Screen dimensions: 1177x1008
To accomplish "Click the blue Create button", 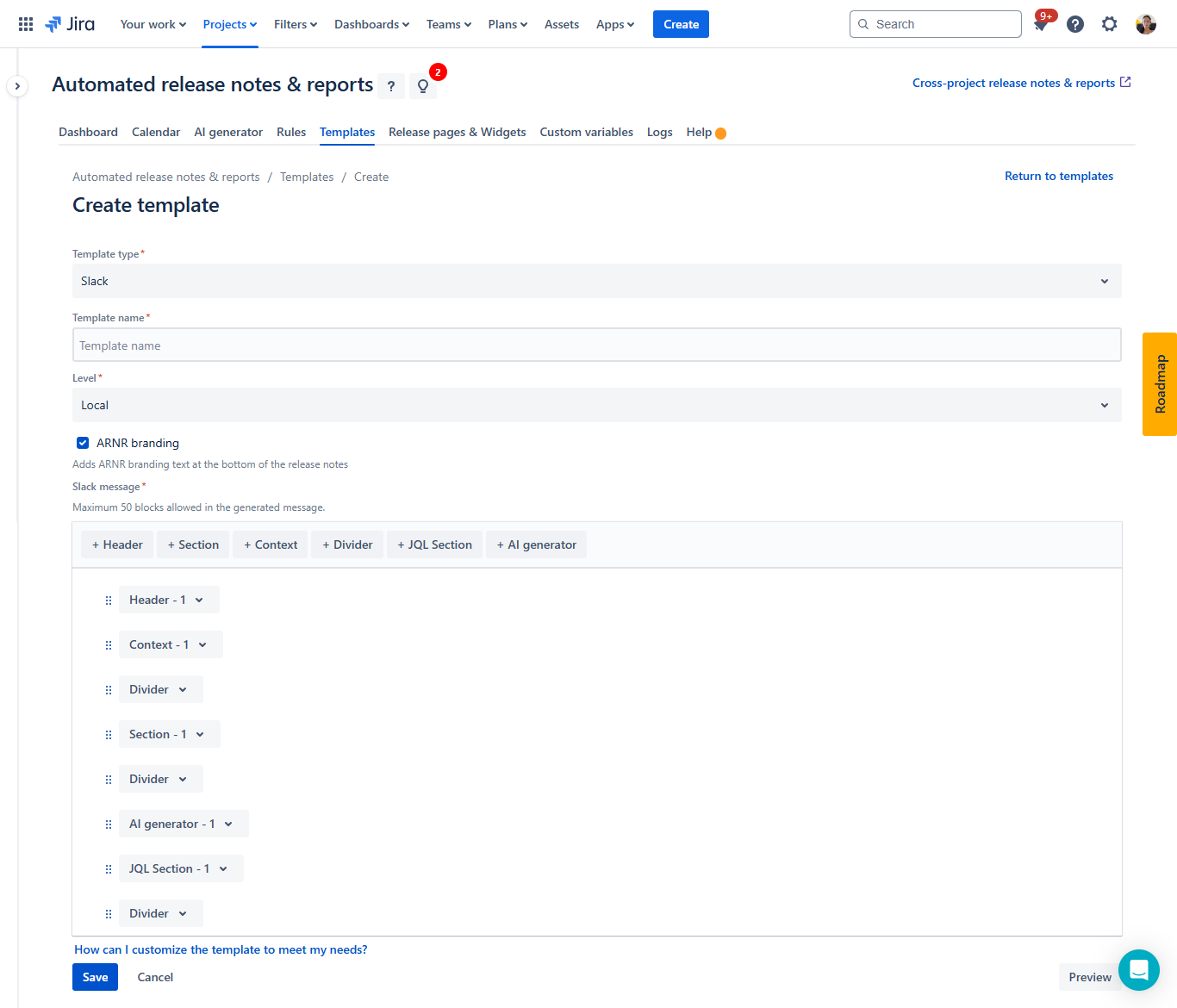I will click(x=681, y=24).
